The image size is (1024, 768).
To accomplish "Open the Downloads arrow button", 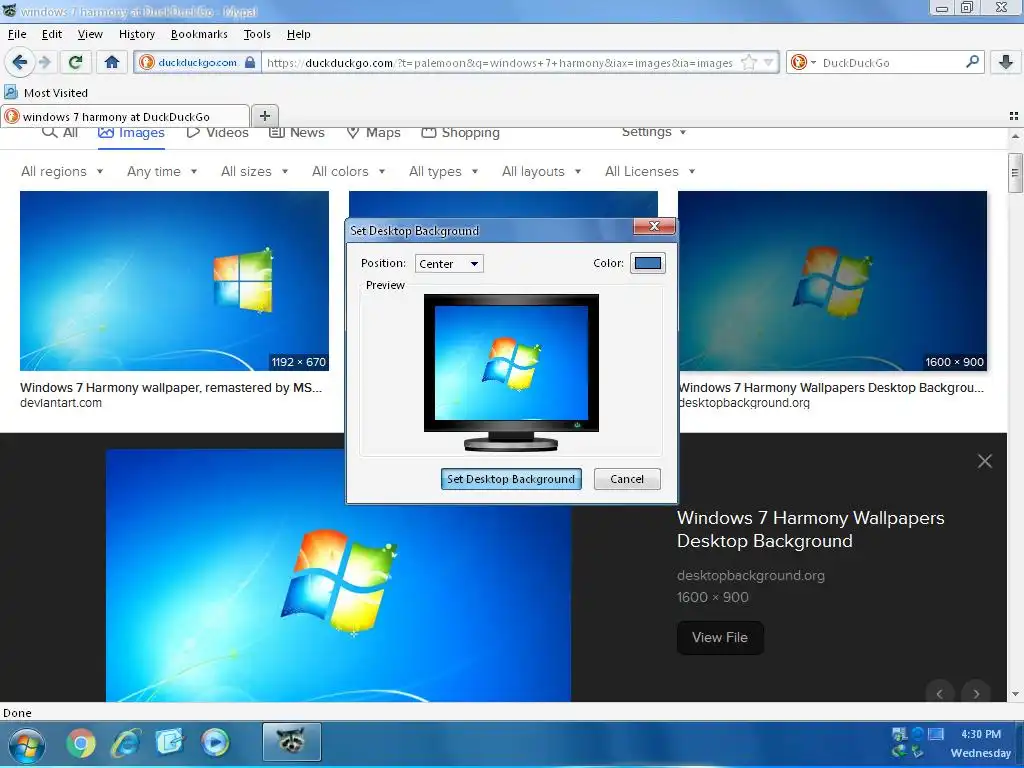I will point(1006,62).
